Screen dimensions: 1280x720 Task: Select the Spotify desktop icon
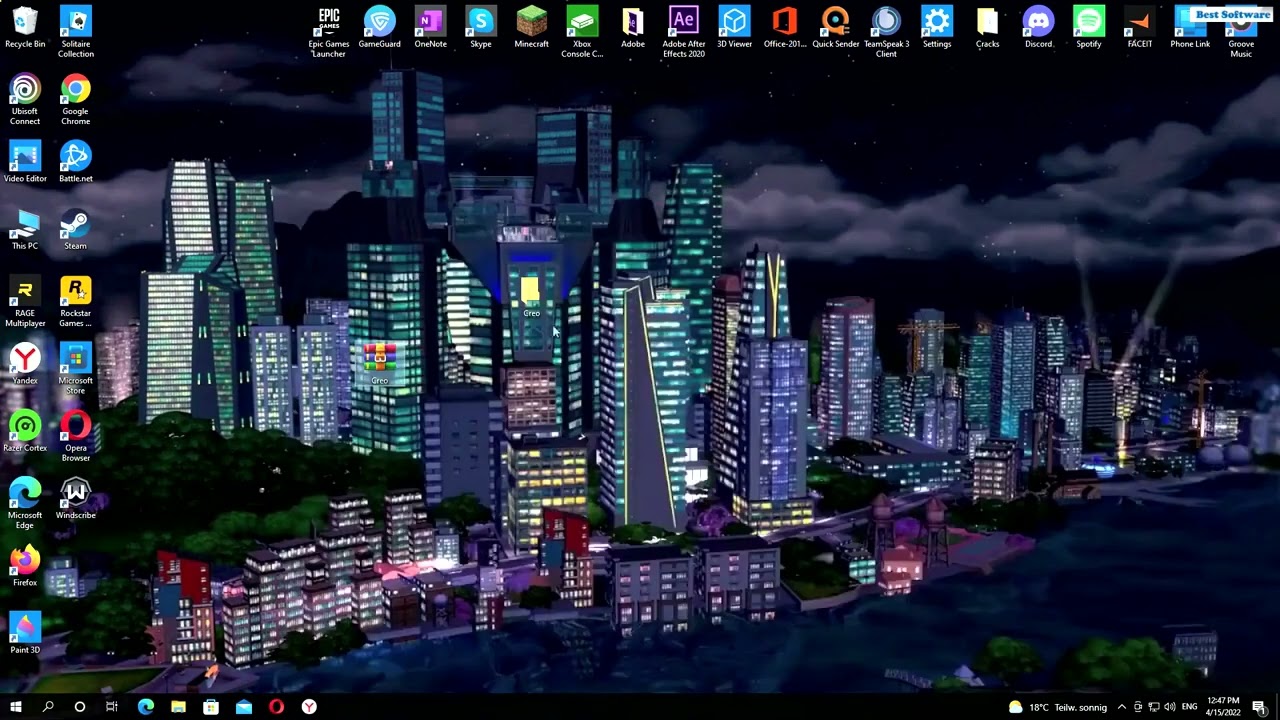coord(1089,28)
